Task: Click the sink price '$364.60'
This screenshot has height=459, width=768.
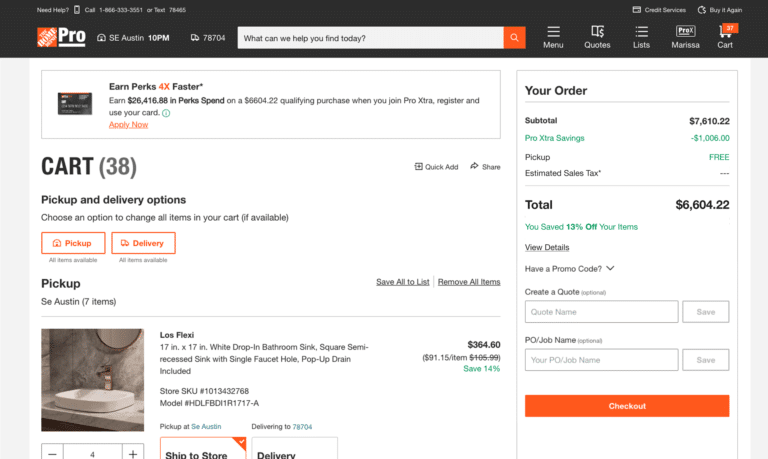Action: pos(484,344)
